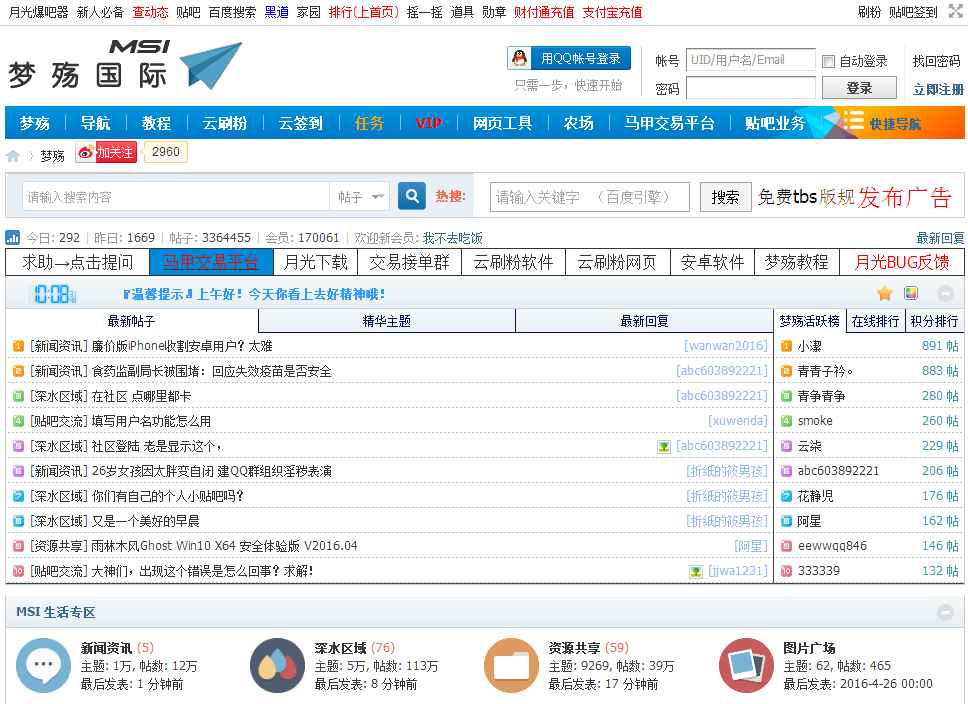Click the gold star favorite icon
Image resolution: width=968 pixels, height=704 pixels.
884,293
